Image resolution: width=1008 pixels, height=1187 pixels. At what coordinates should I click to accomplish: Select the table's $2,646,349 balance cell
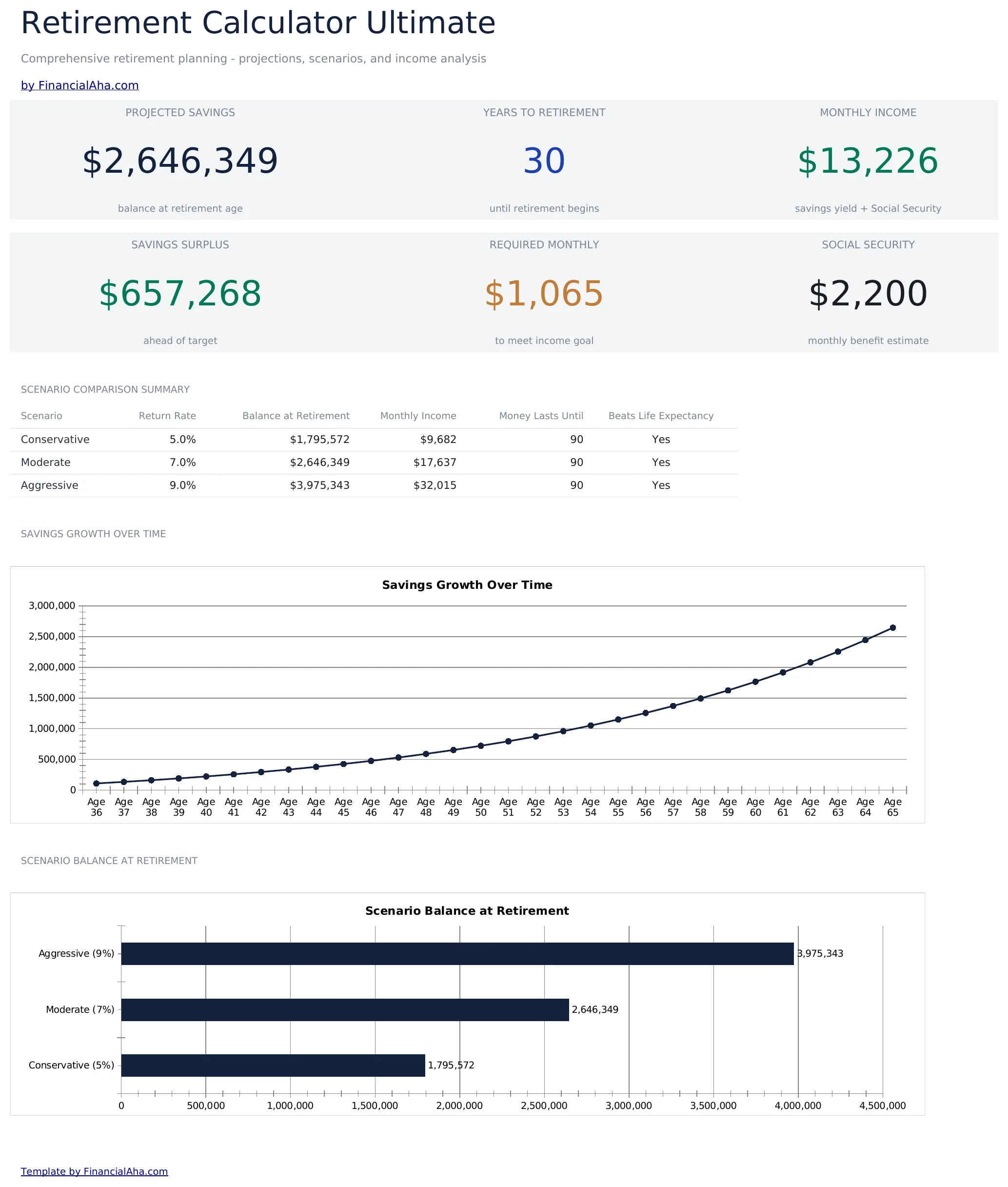coord(319,462)
